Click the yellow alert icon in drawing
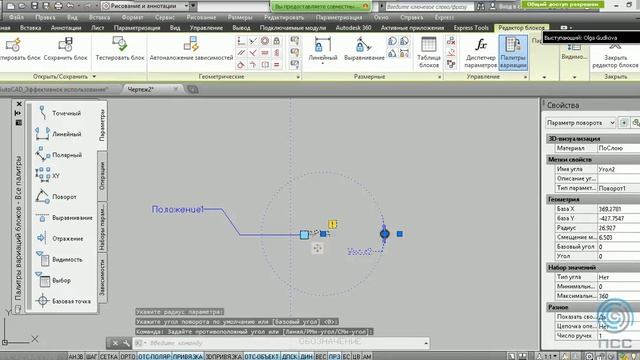This screenshot has width=640, height=360. pyautogui.click(x=333, y=224)
